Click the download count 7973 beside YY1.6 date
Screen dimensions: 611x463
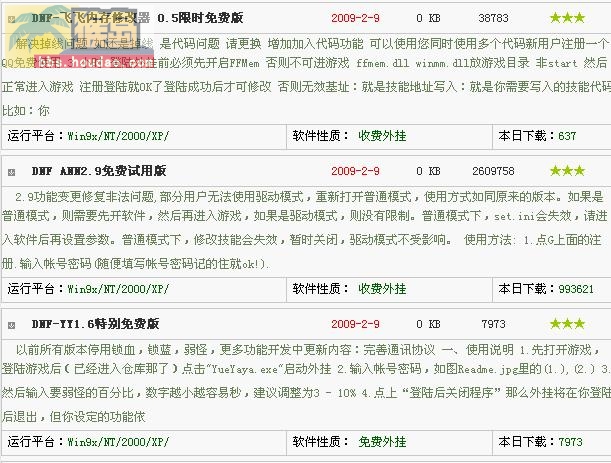pos(493,324)
